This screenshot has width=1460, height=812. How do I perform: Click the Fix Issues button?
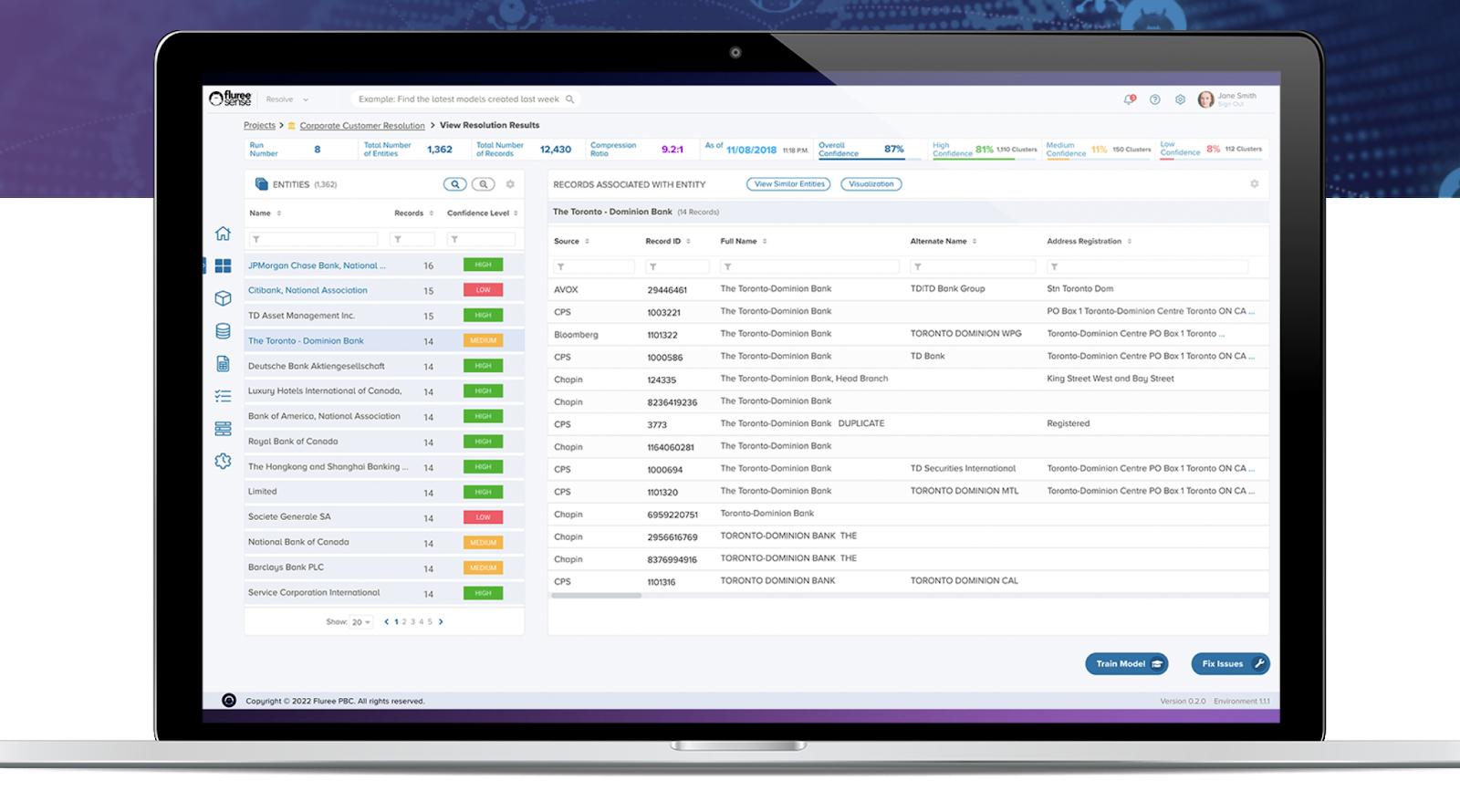1230,663
